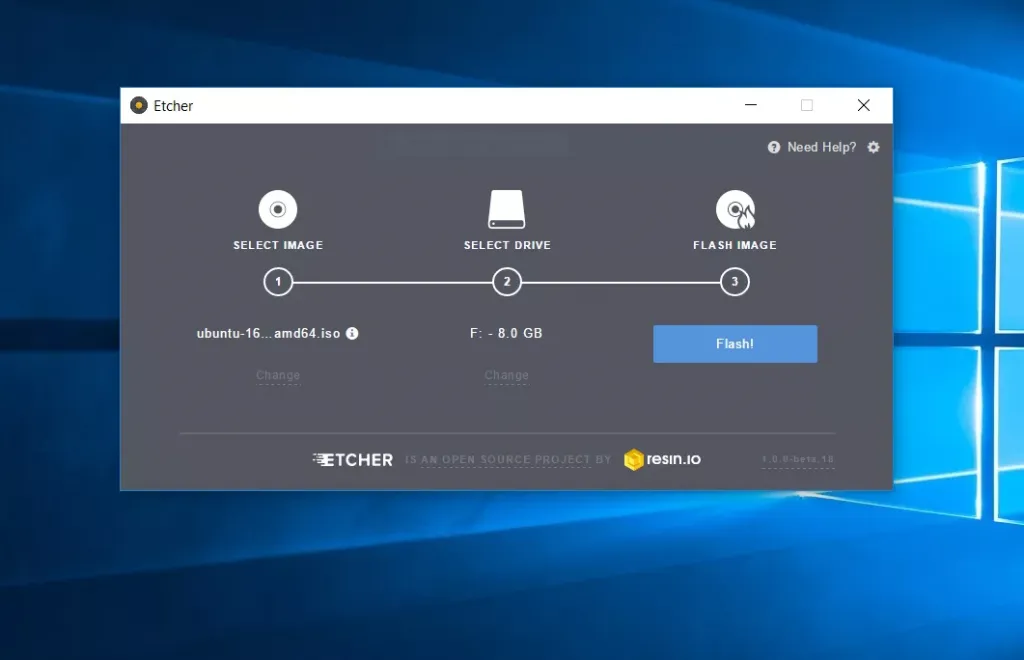Click the Select Image disc icon
The height and width of the screenshot is (660, 1024).
click(x=278, y=209)
